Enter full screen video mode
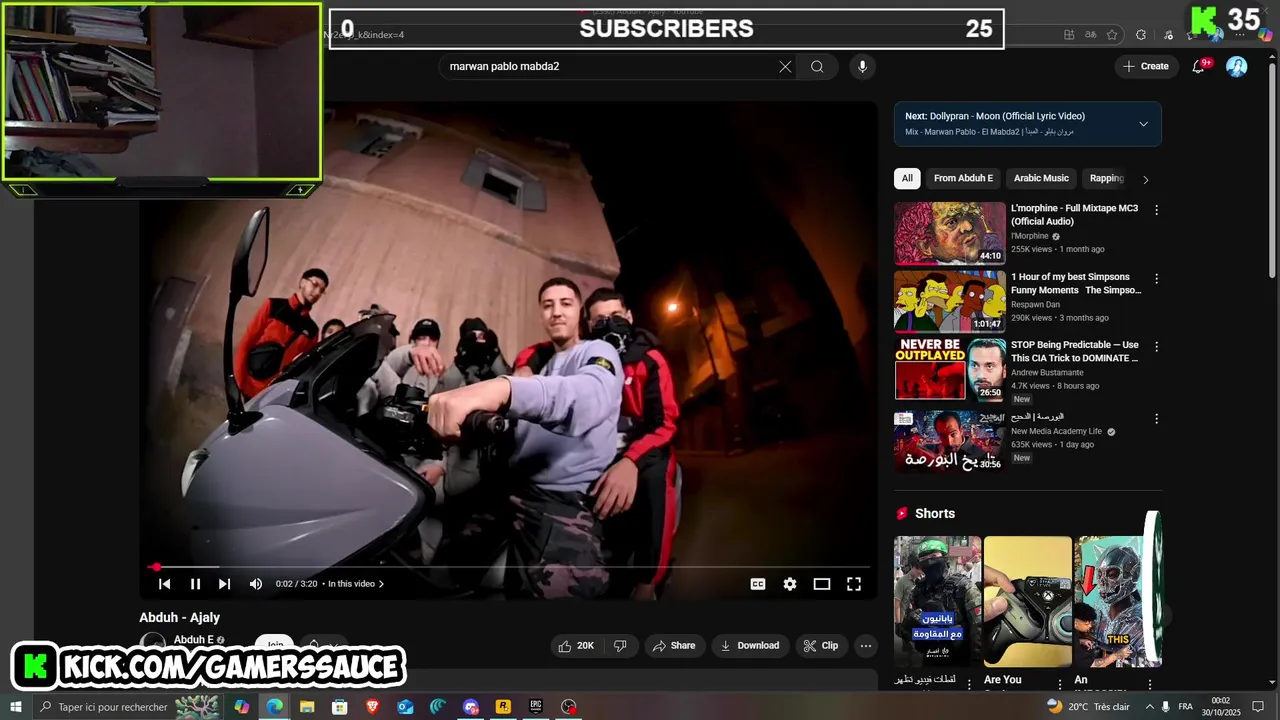 tap(854, 584)
